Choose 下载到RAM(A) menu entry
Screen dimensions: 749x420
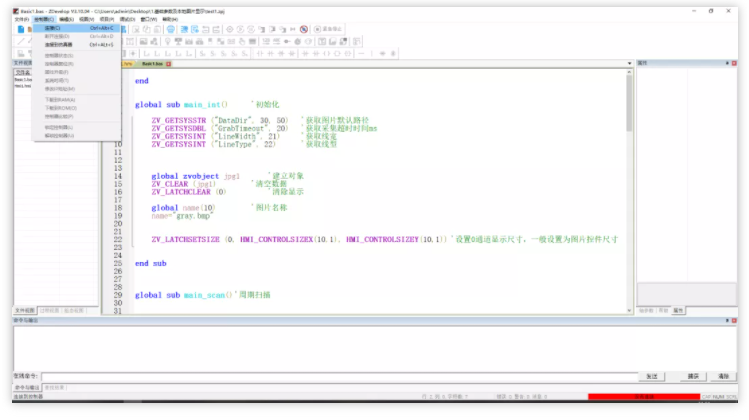[75, 100]
